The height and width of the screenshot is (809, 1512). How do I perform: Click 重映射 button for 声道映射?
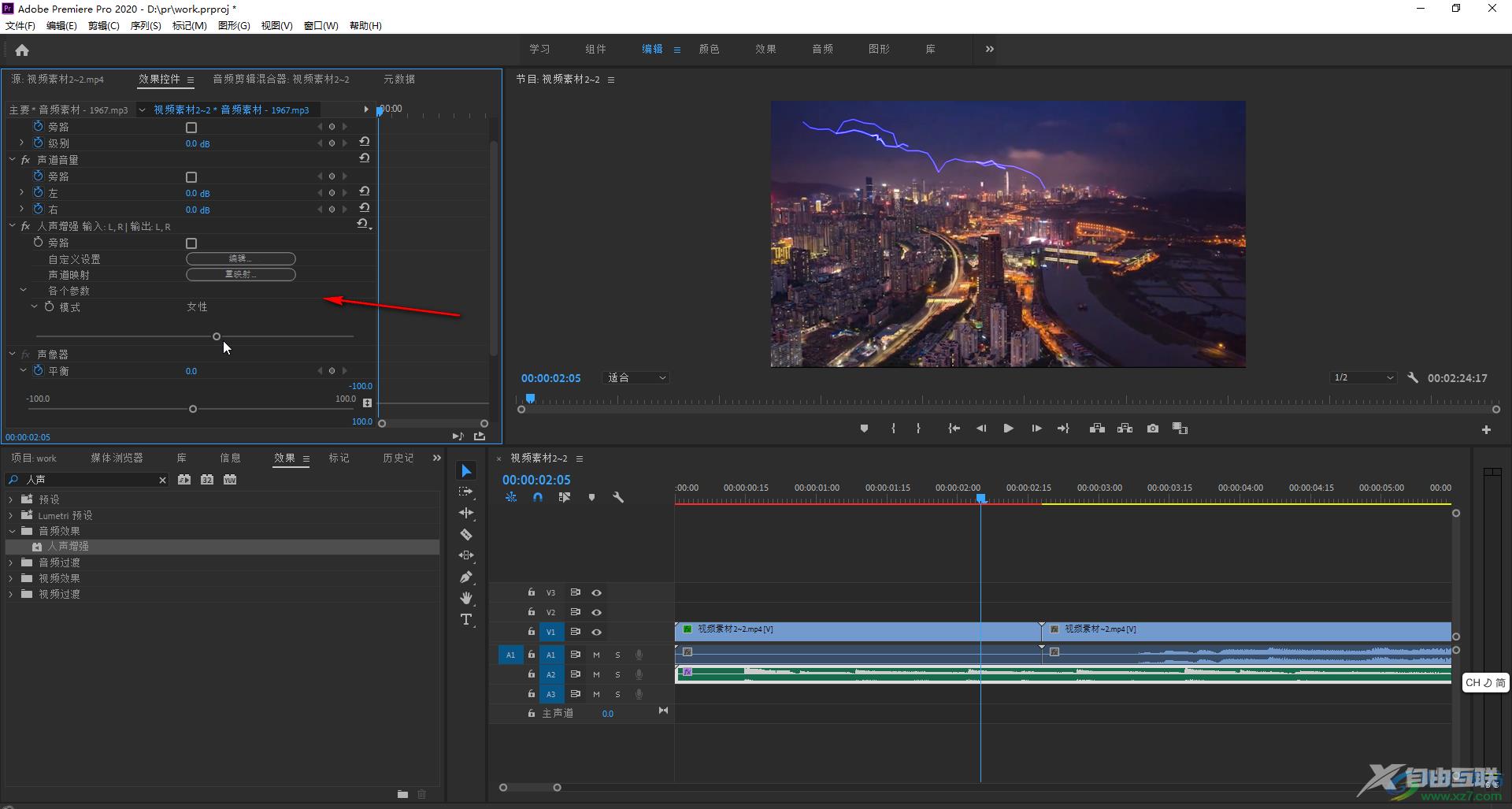click(x=241, y=275)
